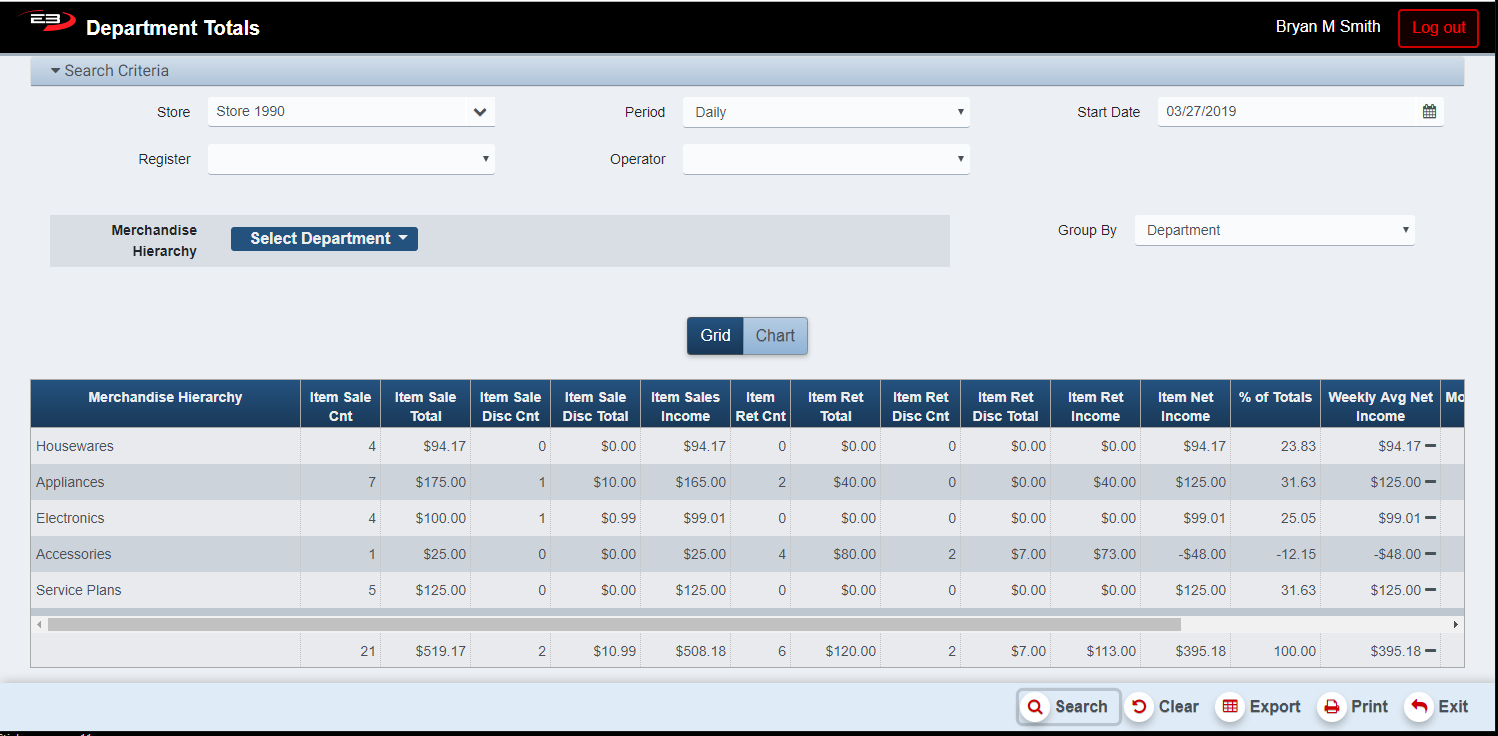Open the Start Date calendar picker icon
This screenshot has height=736, width=1498.
[1429, 112]
